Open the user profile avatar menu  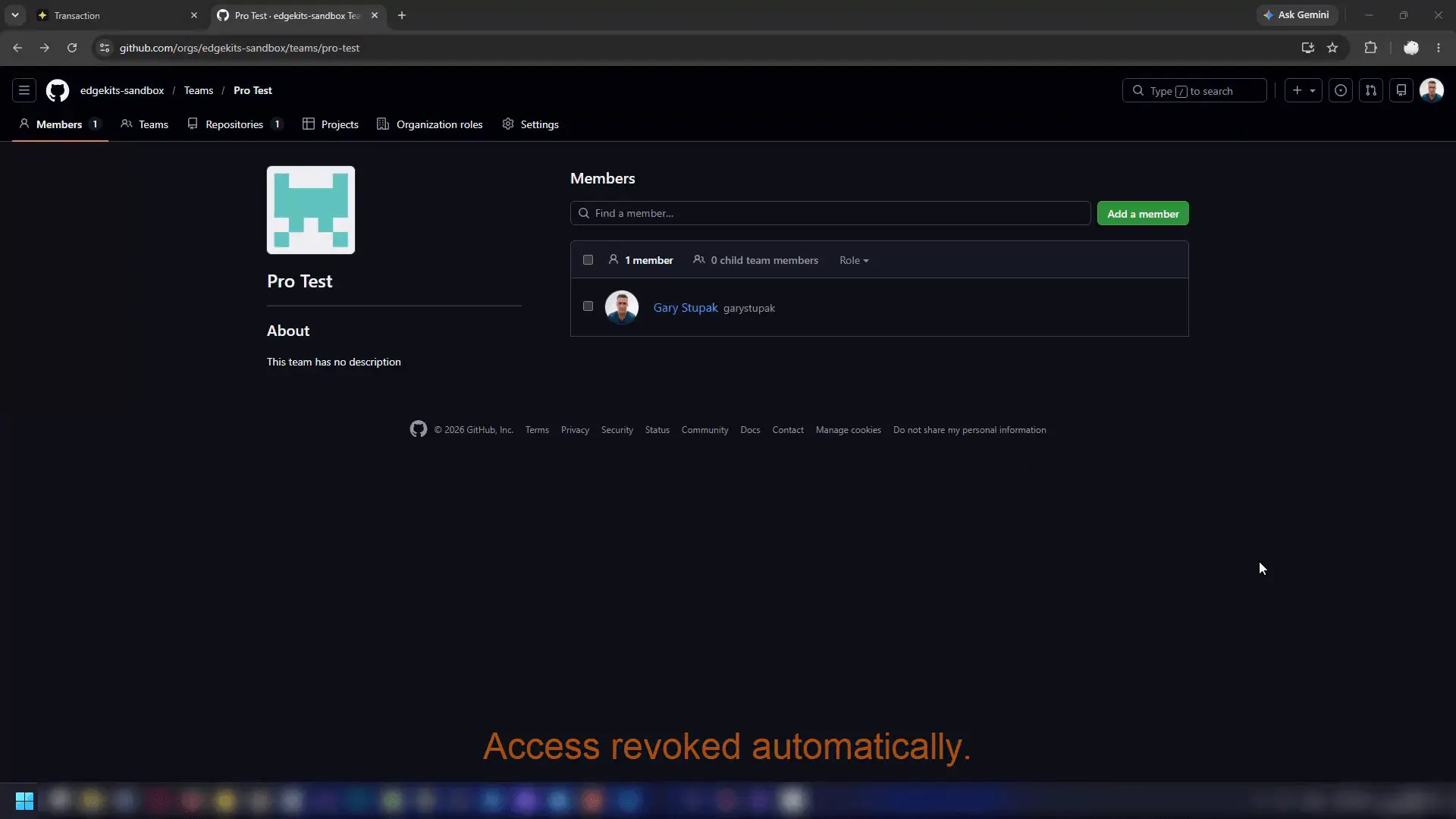pyautogui.click(x=1432, y=90)
